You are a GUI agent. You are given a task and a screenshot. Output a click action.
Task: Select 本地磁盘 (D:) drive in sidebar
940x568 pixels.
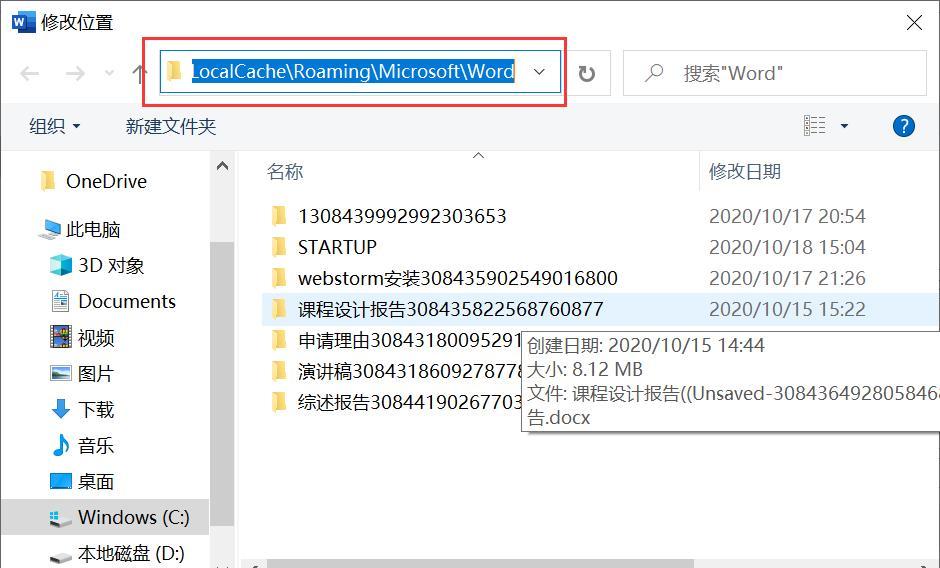[117, 553]
